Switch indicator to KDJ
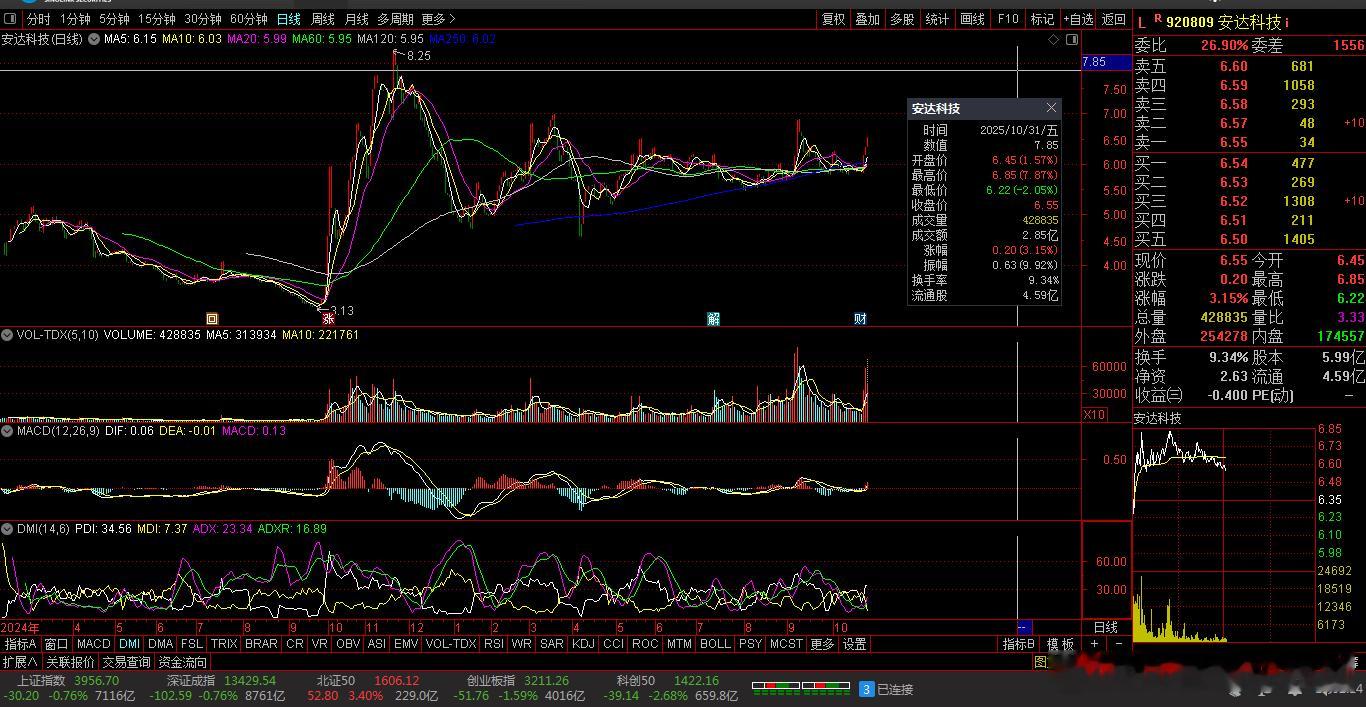 (583, 644)
